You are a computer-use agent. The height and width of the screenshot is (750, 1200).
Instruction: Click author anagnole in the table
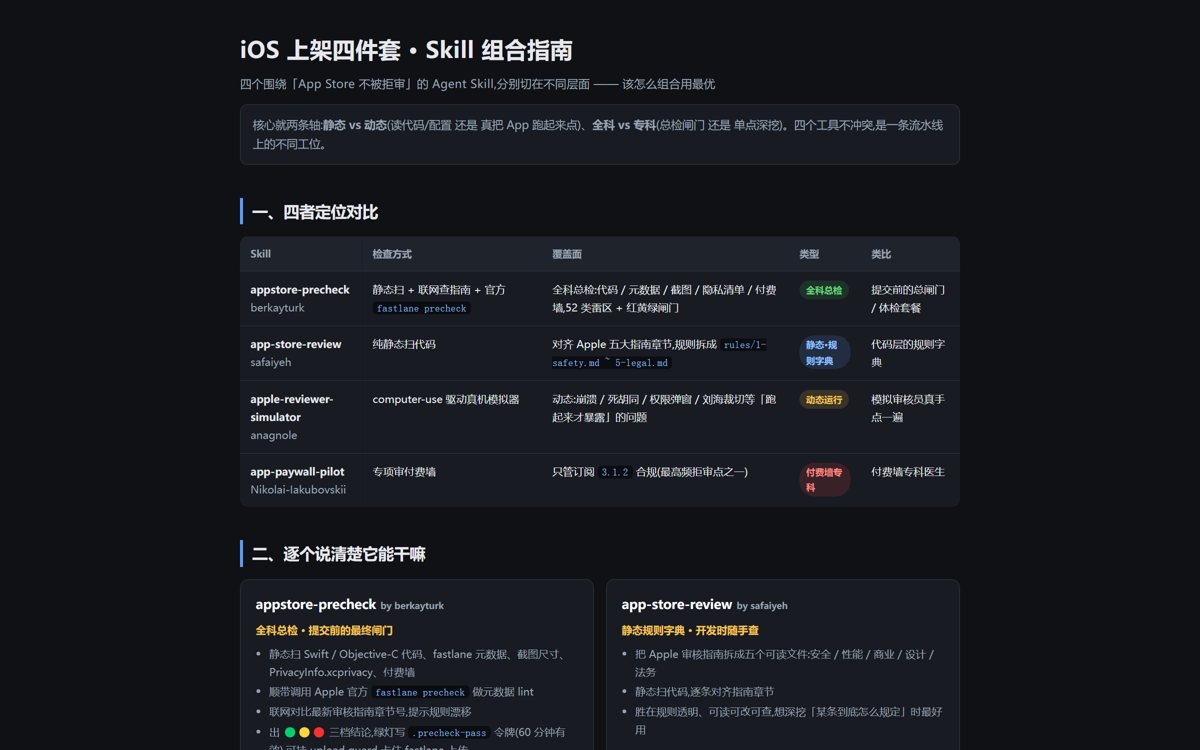pos(274,435)
